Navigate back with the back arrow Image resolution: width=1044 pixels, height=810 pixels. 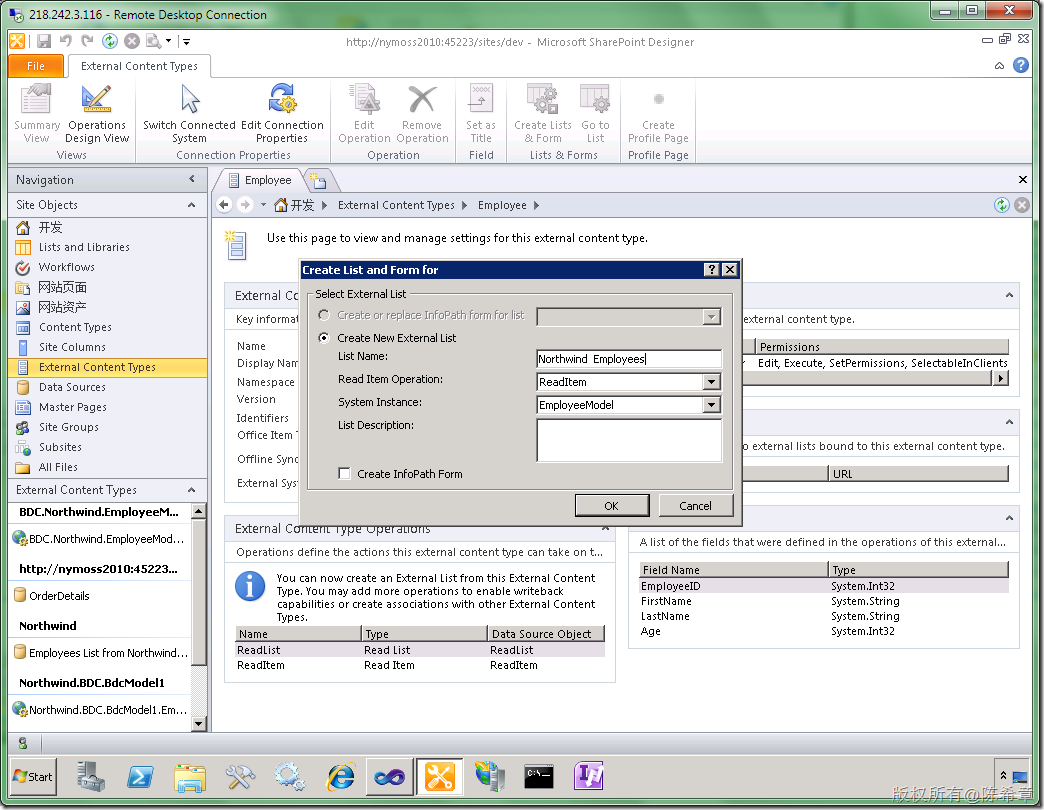coord(224,205)
